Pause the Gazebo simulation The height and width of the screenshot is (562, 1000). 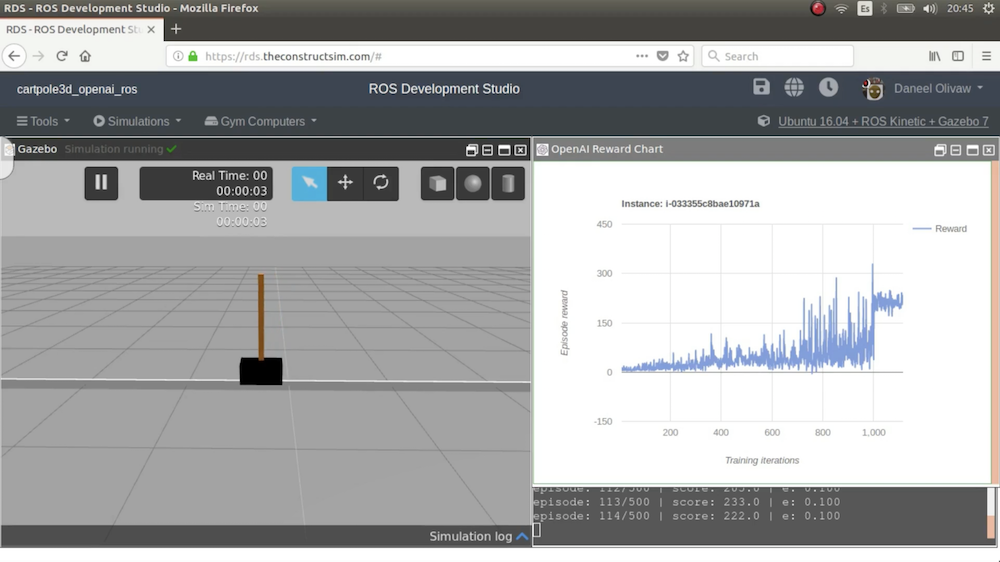coord(101,183)
